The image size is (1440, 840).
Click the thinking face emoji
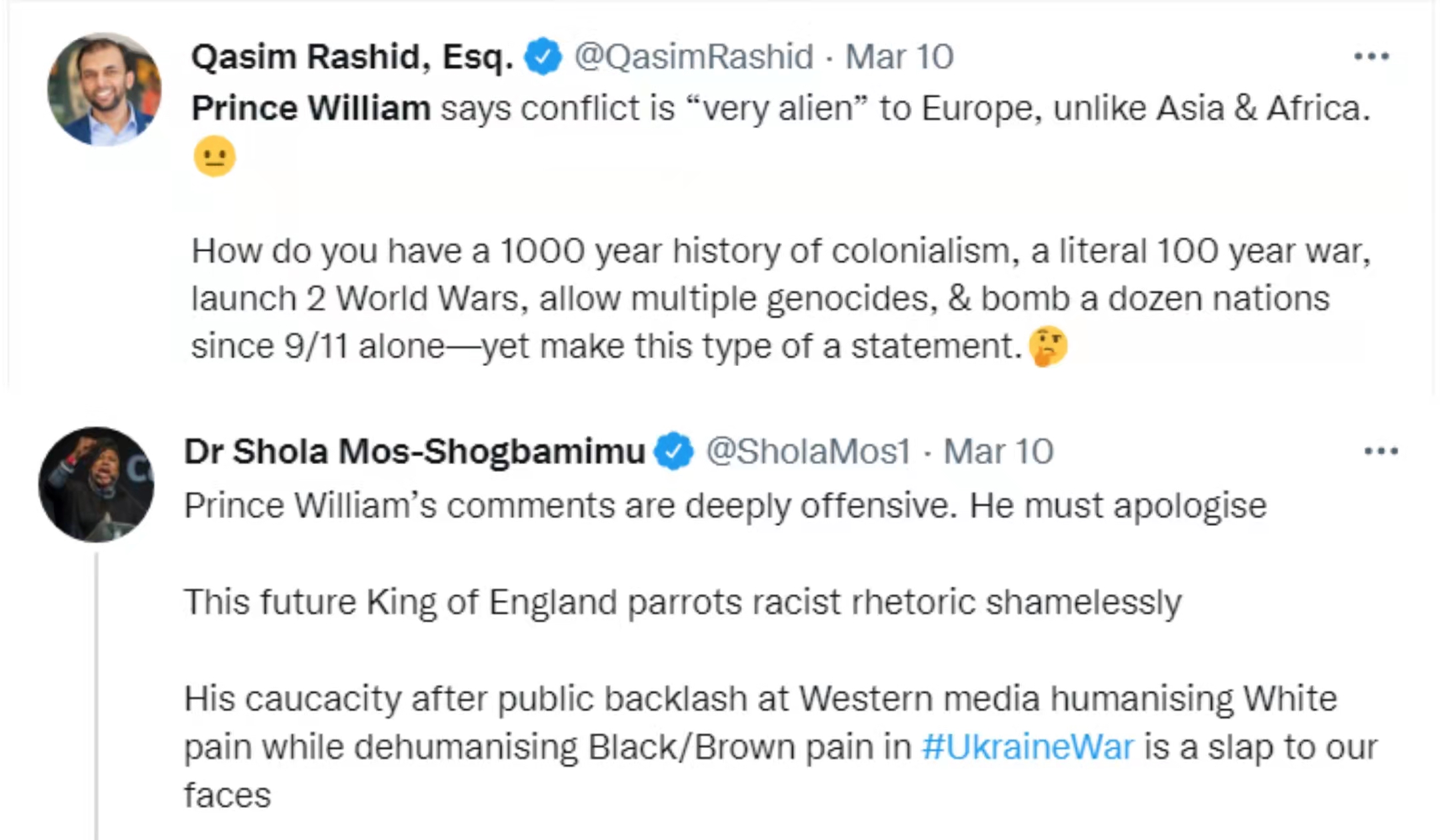(1048, 346)
